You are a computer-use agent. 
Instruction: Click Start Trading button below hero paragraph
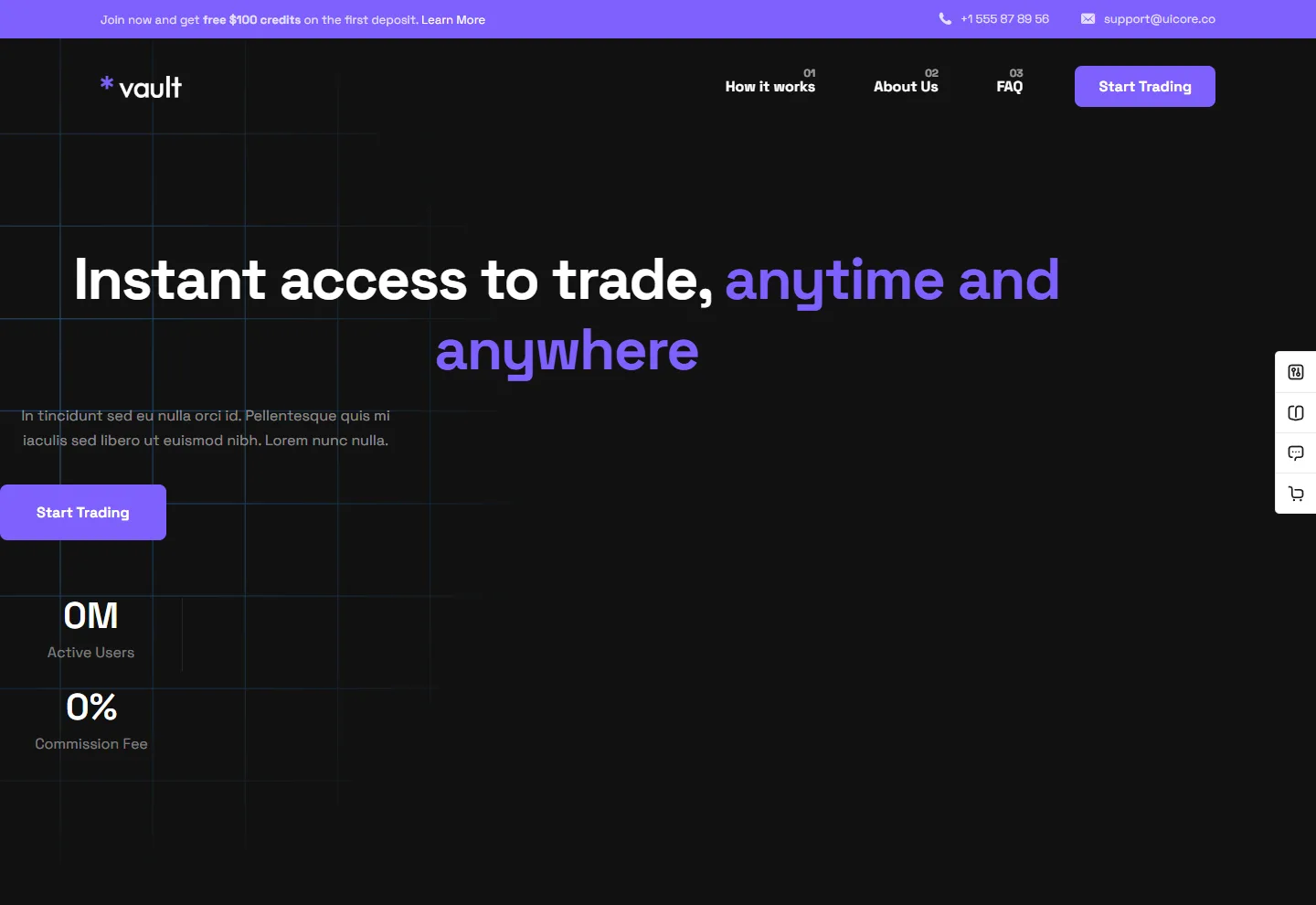point(83,512)
